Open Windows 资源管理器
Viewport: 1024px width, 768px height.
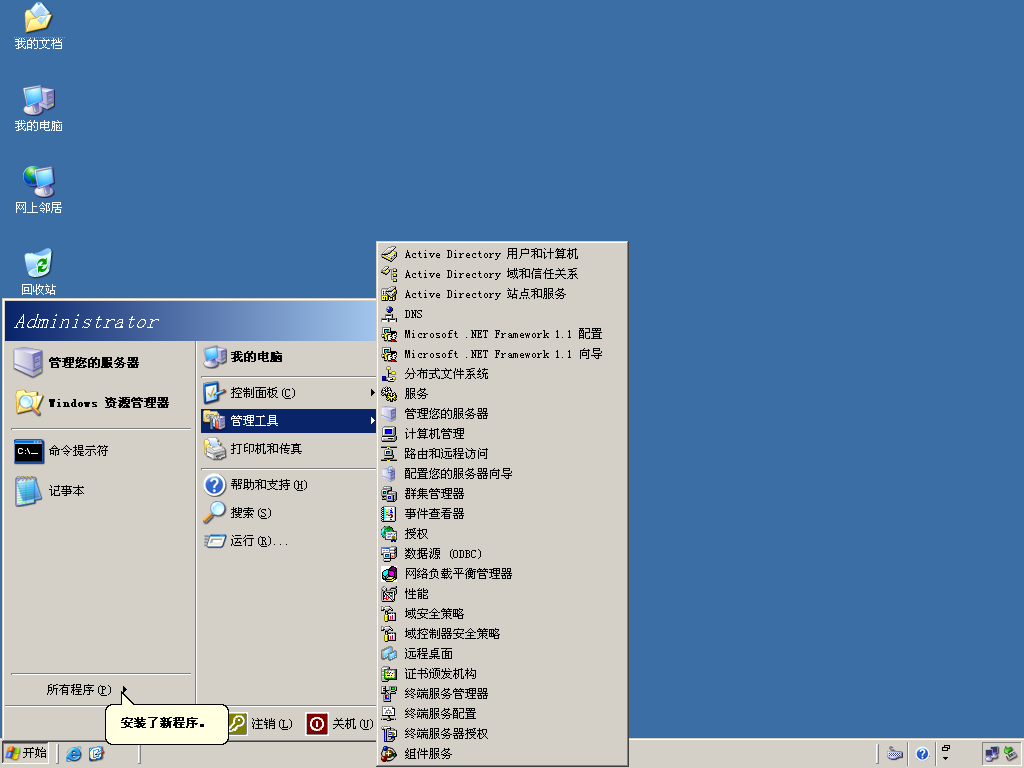[101, 403]
